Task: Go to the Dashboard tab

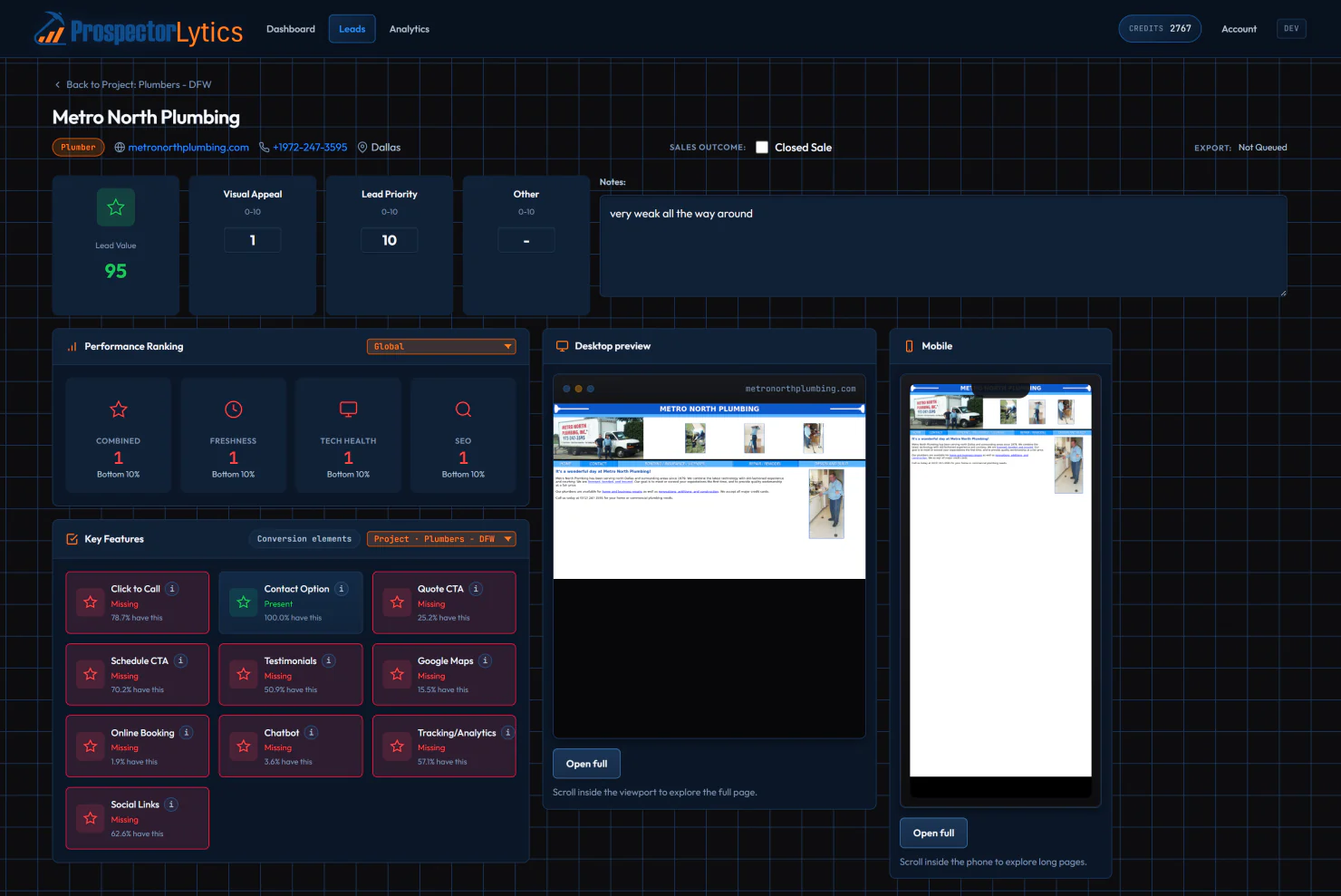Action: tap(291, 29)
